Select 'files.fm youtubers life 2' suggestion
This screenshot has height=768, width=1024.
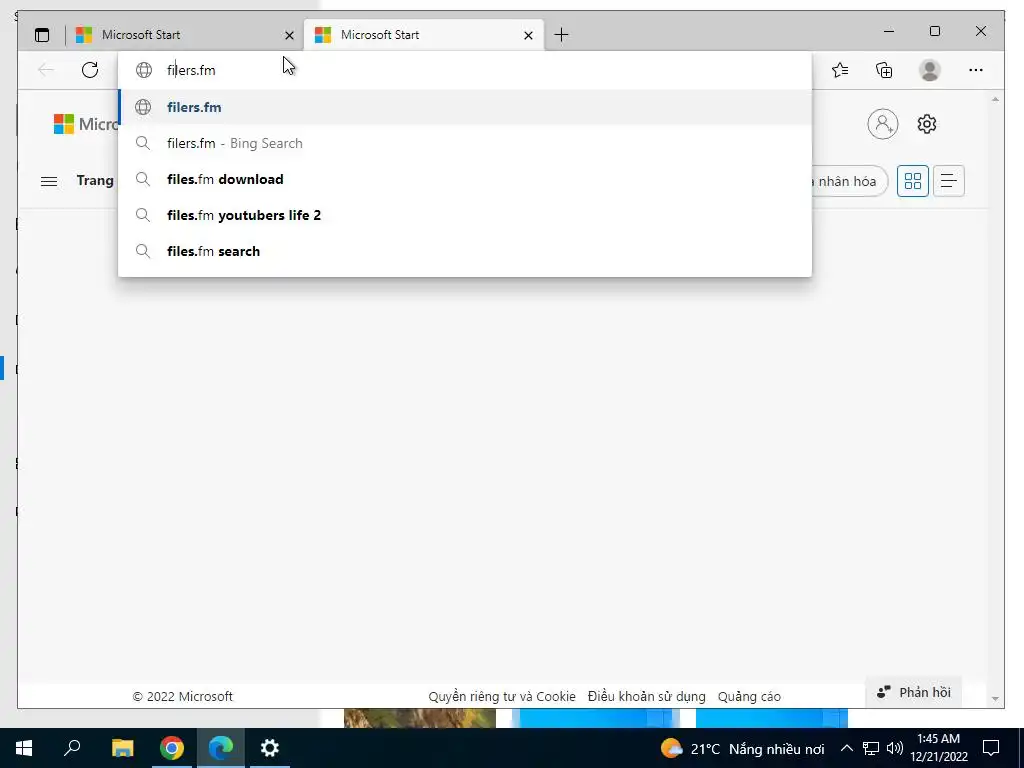click(x=464, y=215)
